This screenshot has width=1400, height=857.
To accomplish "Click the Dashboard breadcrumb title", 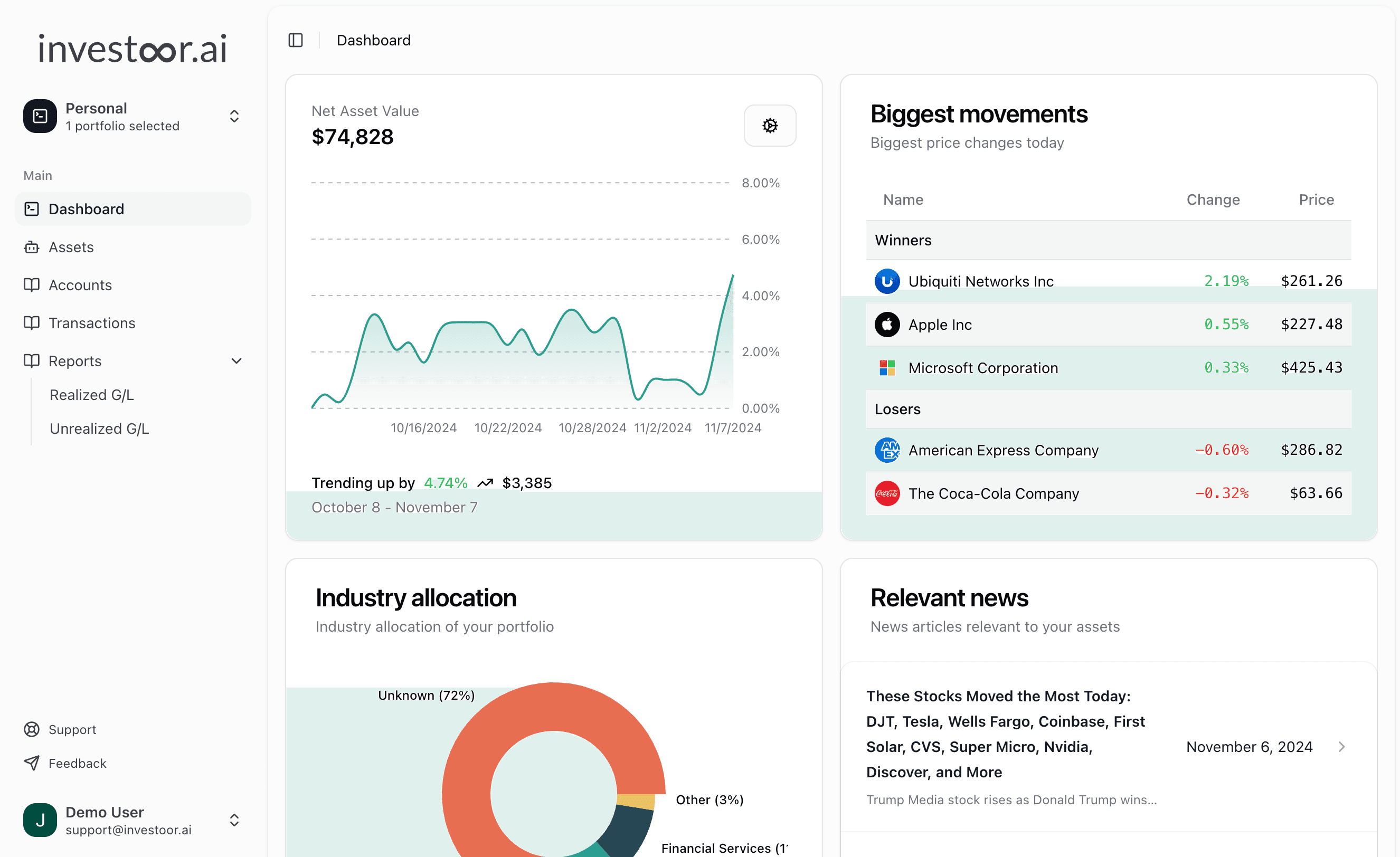I will [x=373, y=40].
